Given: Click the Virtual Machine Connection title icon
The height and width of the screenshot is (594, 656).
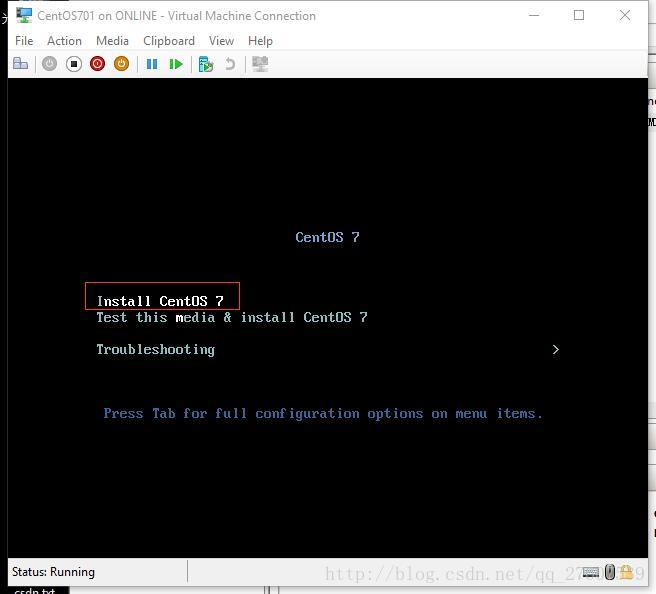Looking at the screenshot, I should pyautogui.click(x=24, y=15).
